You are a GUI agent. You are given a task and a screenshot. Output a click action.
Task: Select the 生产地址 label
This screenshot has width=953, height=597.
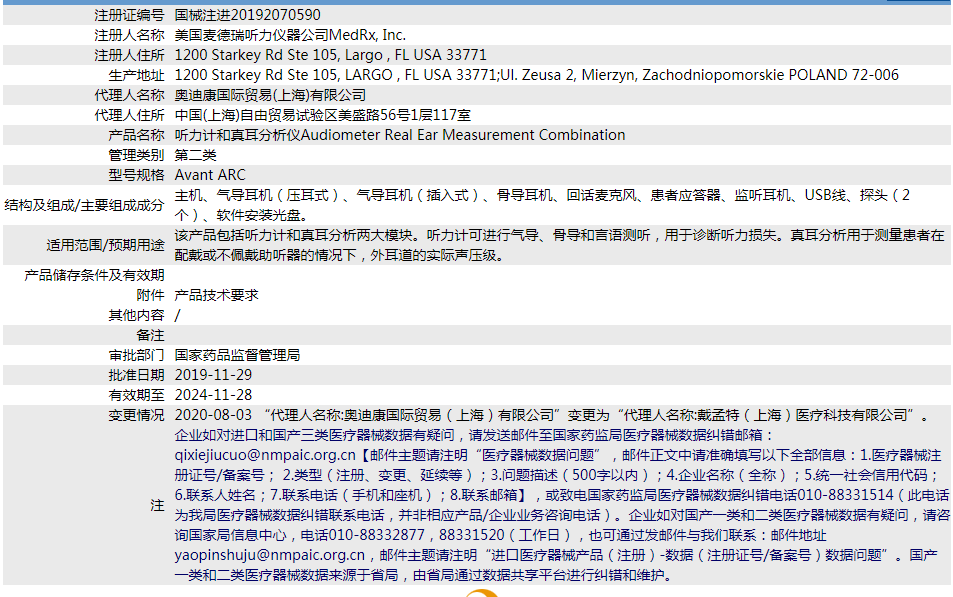(136, 75)
